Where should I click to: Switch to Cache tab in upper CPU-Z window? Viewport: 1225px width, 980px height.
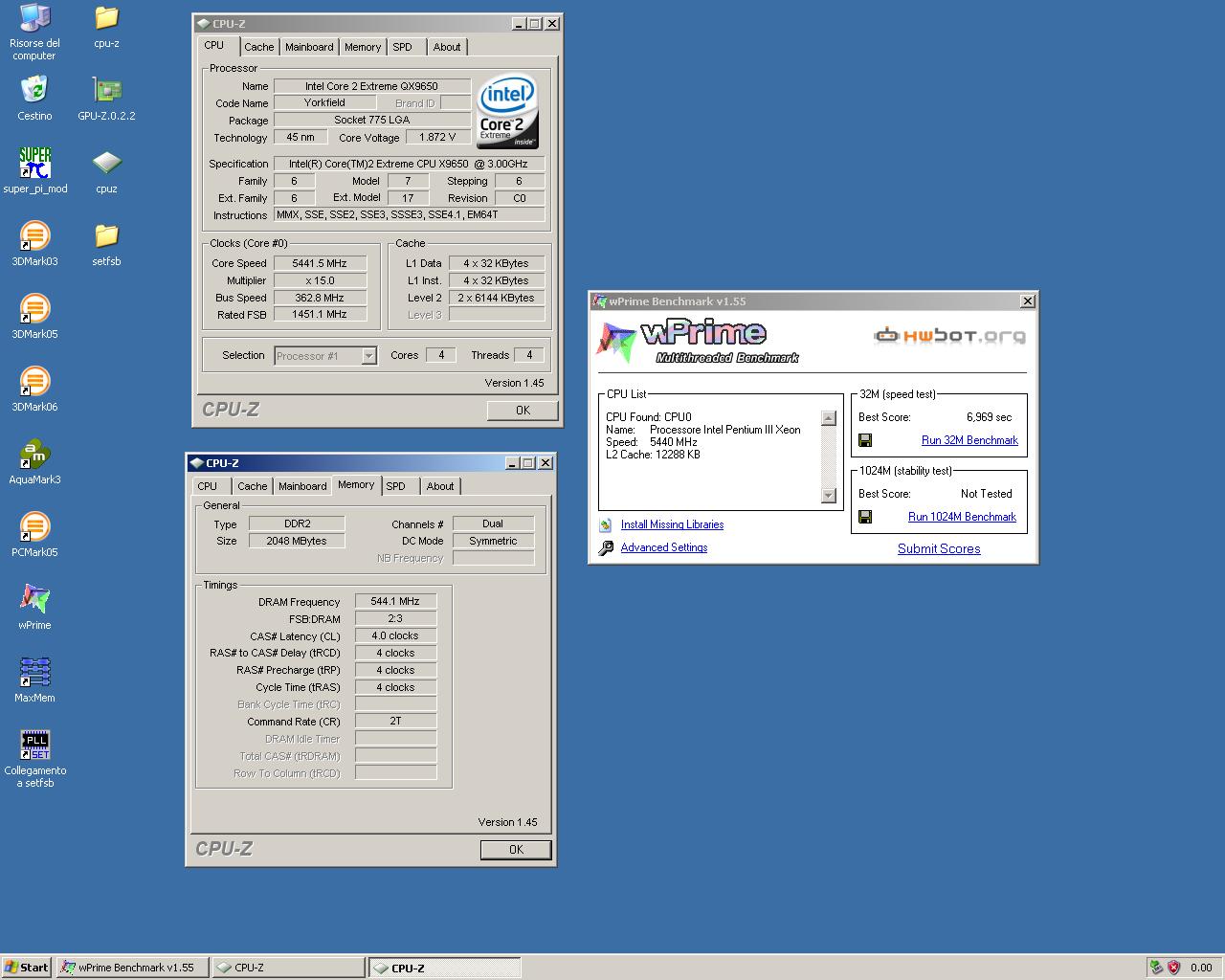coord(258,47)
